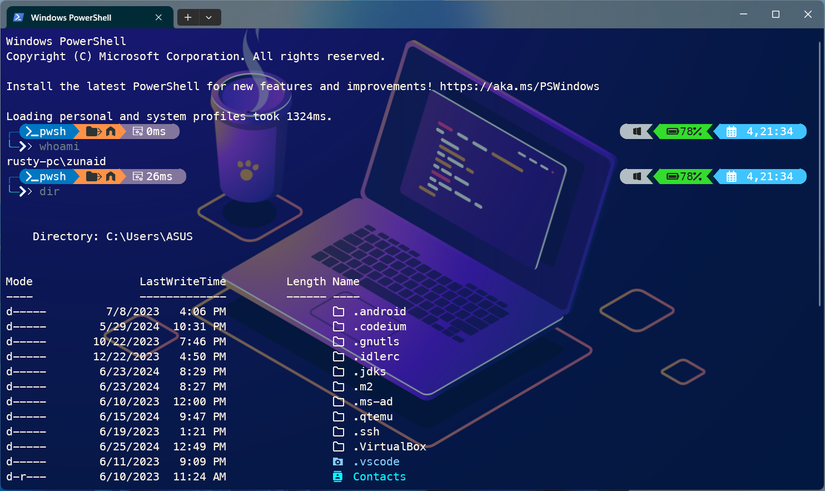Click the 5/29/2024 10:31 PM timestamp
The image size is (825, 491).
pyautogui.click(x=163, y=326)
